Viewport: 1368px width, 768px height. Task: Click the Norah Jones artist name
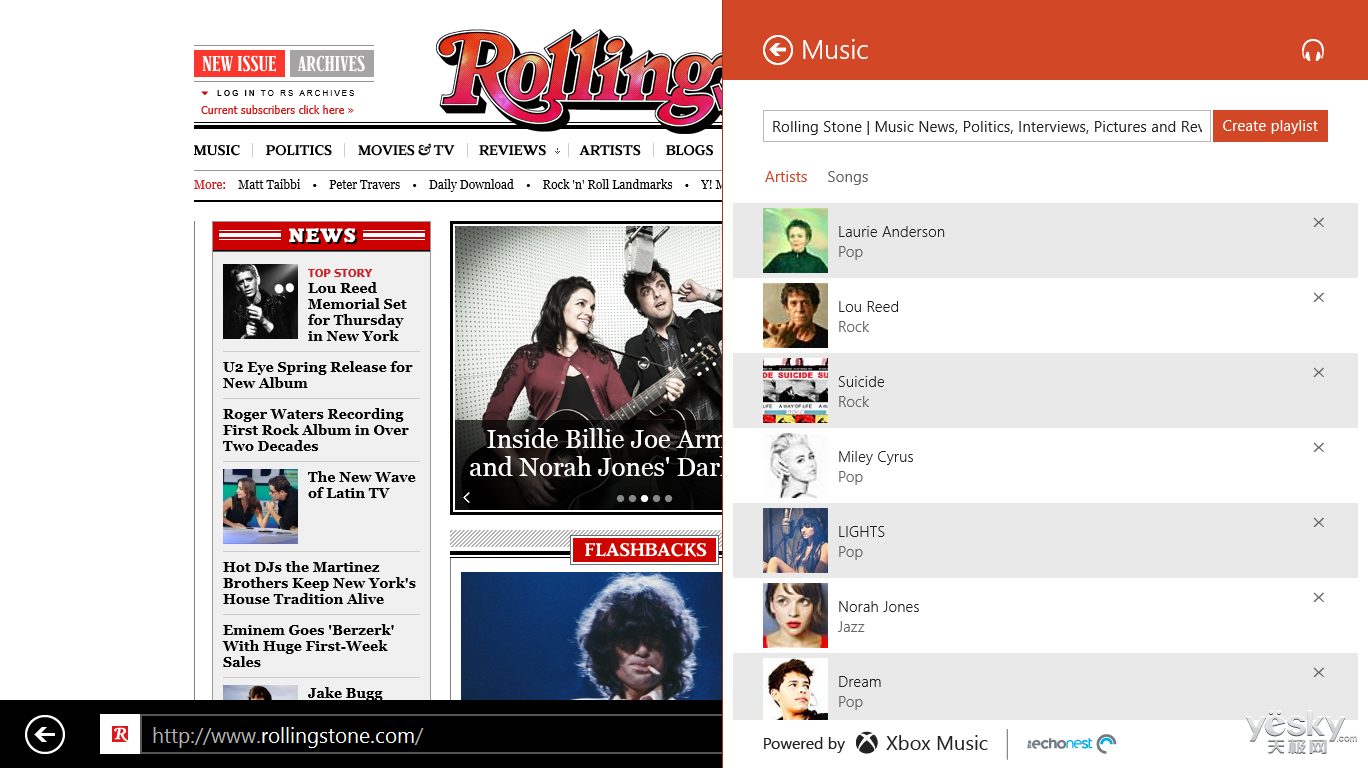click(x=878, y=607)
